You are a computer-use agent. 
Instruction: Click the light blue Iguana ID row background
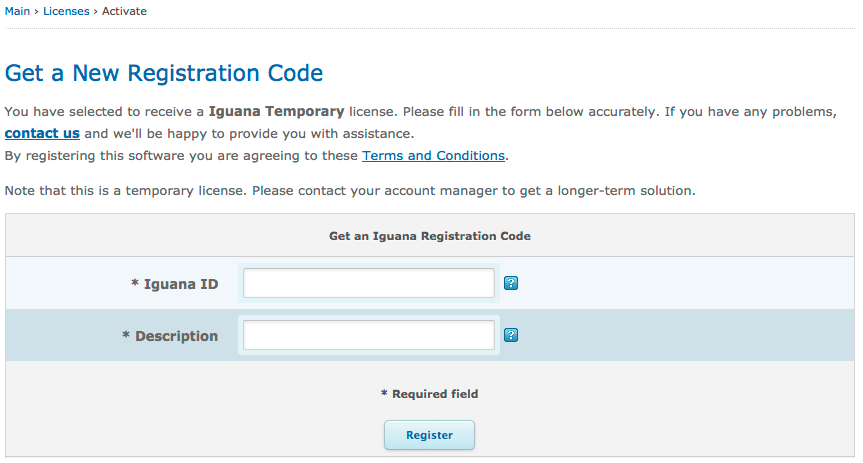pos(680,283)
